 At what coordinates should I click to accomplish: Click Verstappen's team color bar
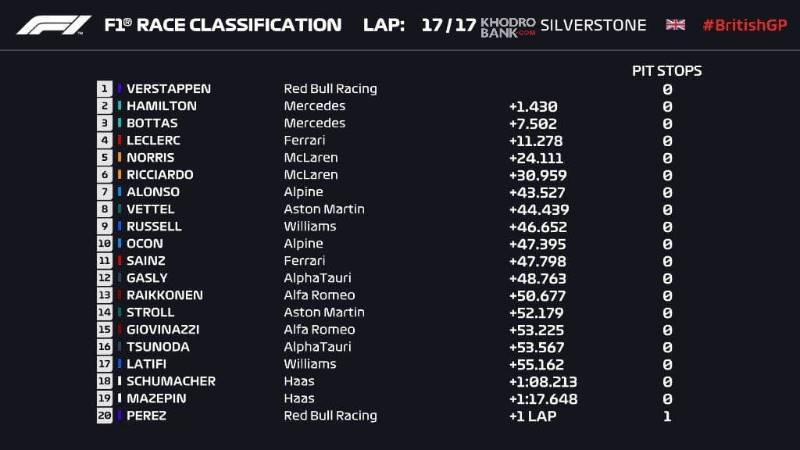pyautogui.click(x=119, y=89)
